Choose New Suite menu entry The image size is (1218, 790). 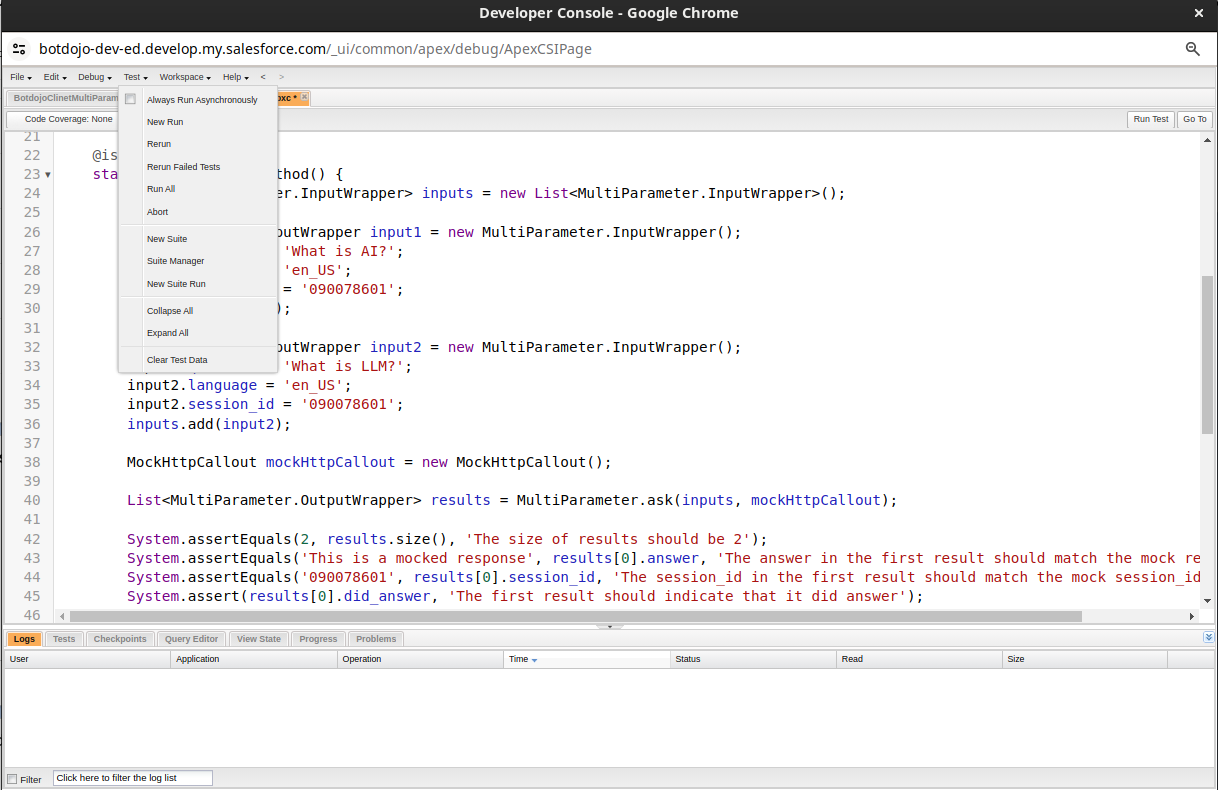tap(197, 239)
